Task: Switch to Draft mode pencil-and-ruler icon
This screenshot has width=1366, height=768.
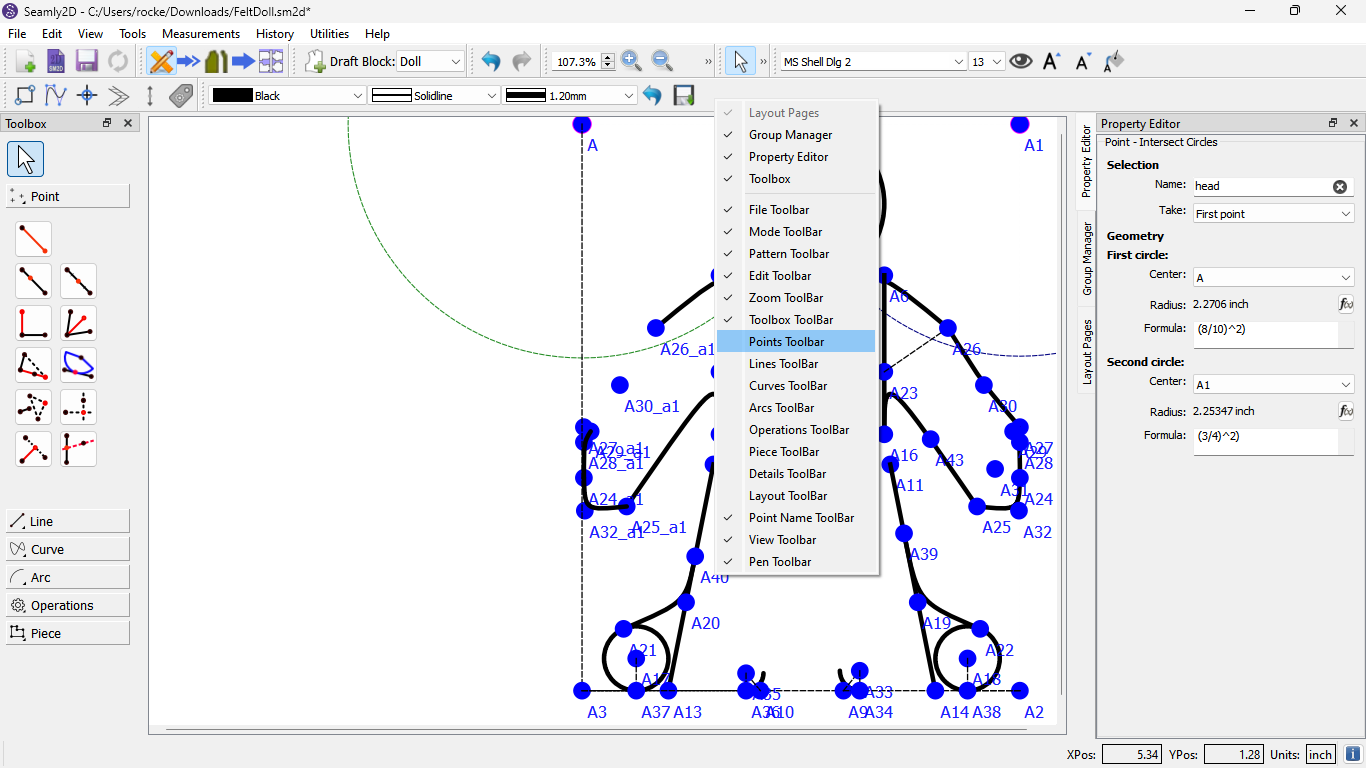Action: tap(161, 61)
